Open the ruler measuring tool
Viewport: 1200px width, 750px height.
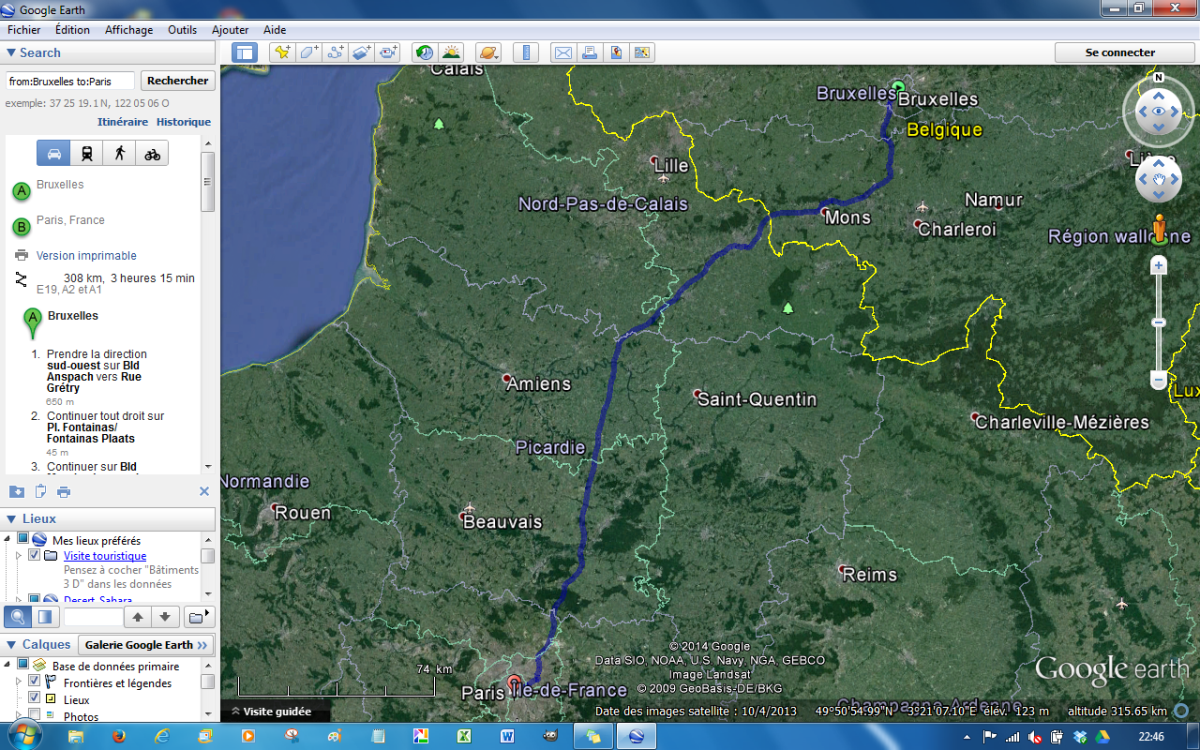[525, 53]
